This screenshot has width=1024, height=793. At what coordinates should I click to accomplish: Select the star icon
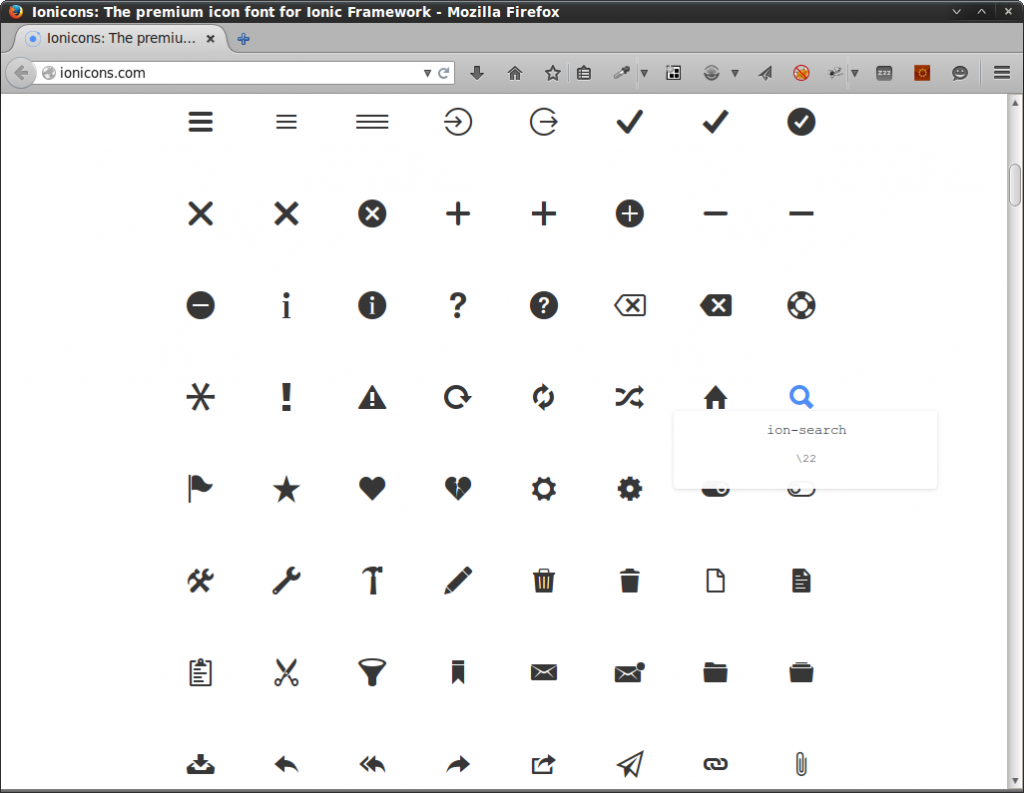click(x=286, y=488)
